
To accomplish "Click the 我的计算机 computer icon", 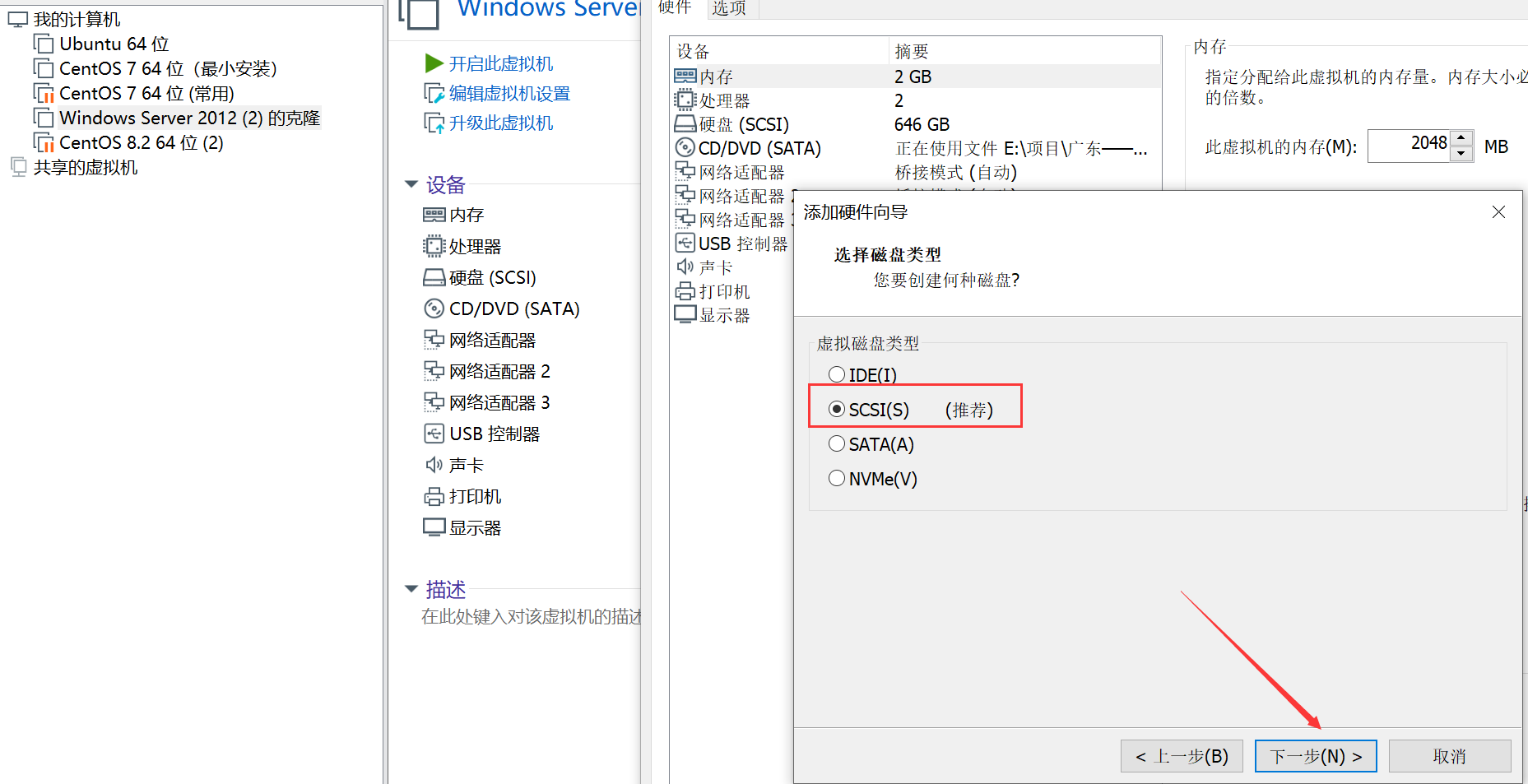I will tap(18, 19).
